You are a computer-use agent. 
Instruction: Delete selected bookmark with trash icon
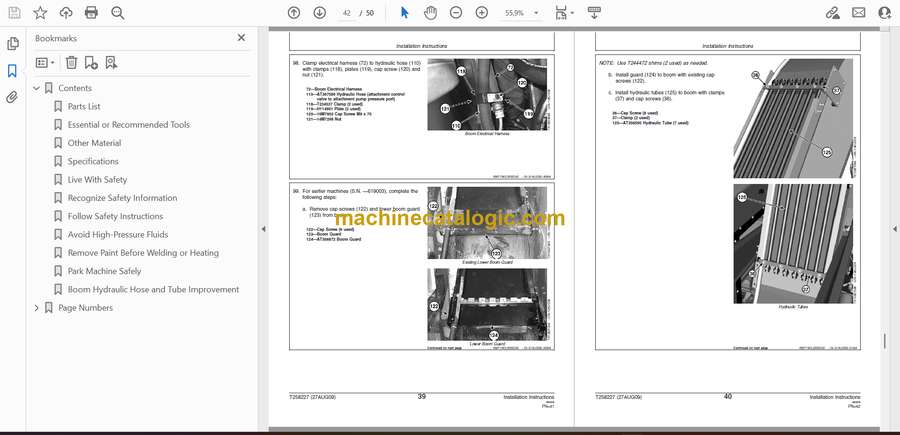71,62
